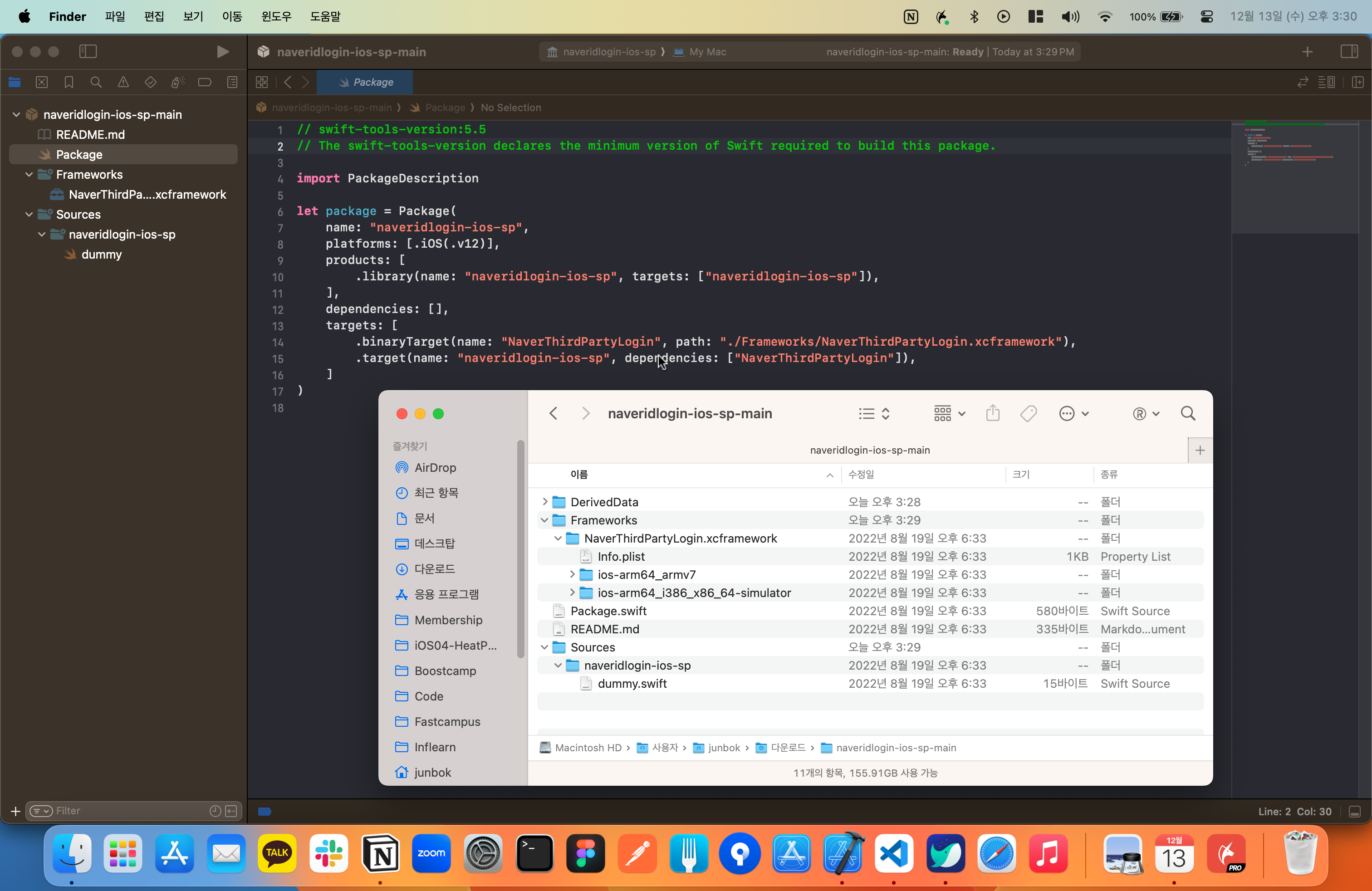The image size is (1372, 891).
Task: Click Finder window's share icon
Action: (992, 413)
